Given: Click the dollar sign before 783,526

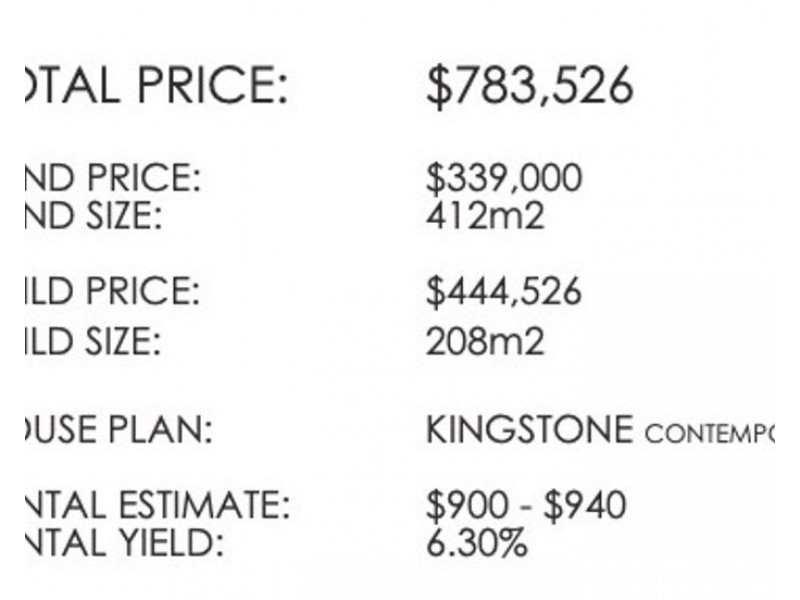Looking at the screenshot, I should coord(439,87).
